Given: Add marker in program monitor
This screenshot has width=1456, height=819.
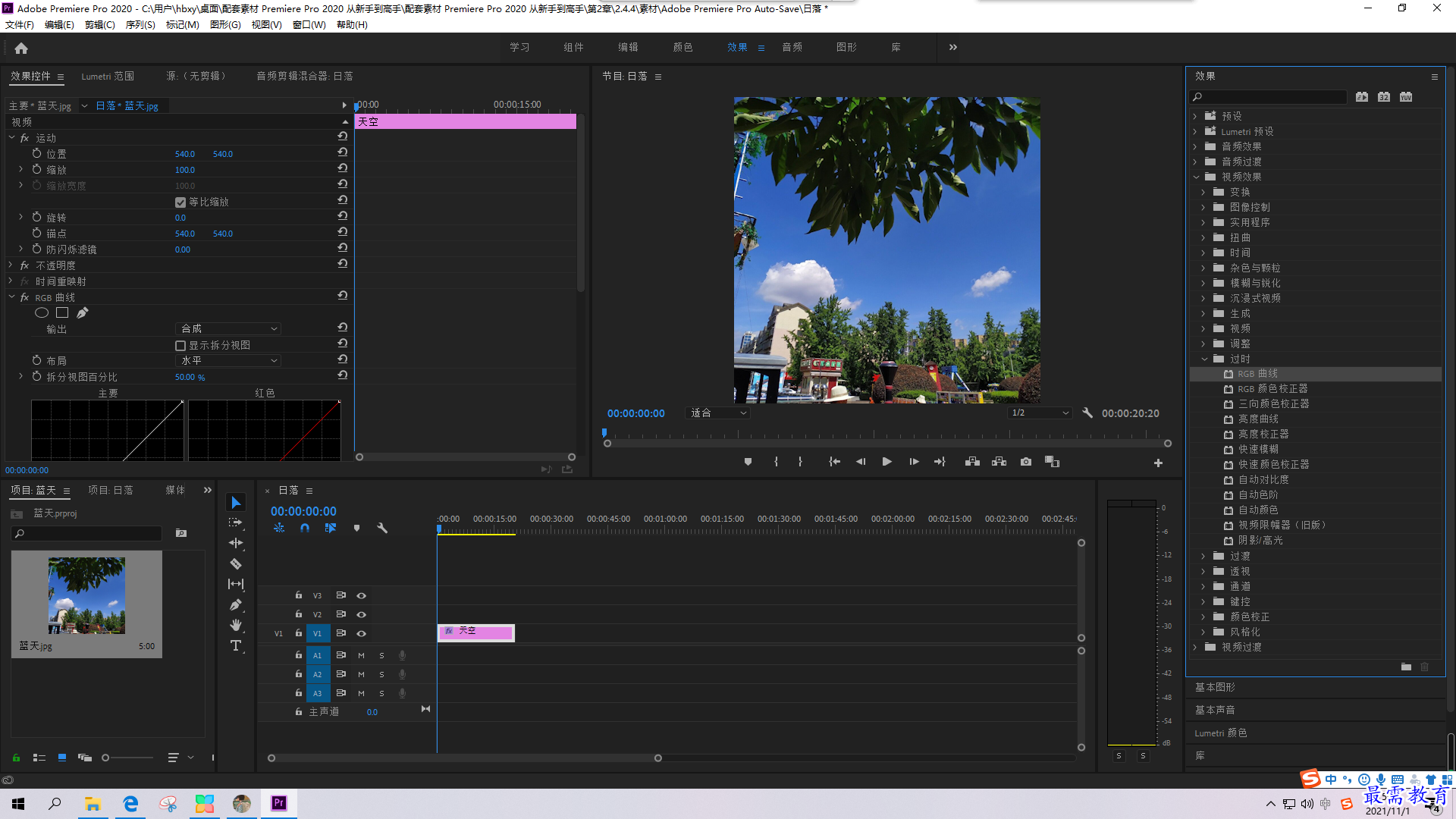Looking at the screenshot, I should pyautogui.click(x=748, y=462).
